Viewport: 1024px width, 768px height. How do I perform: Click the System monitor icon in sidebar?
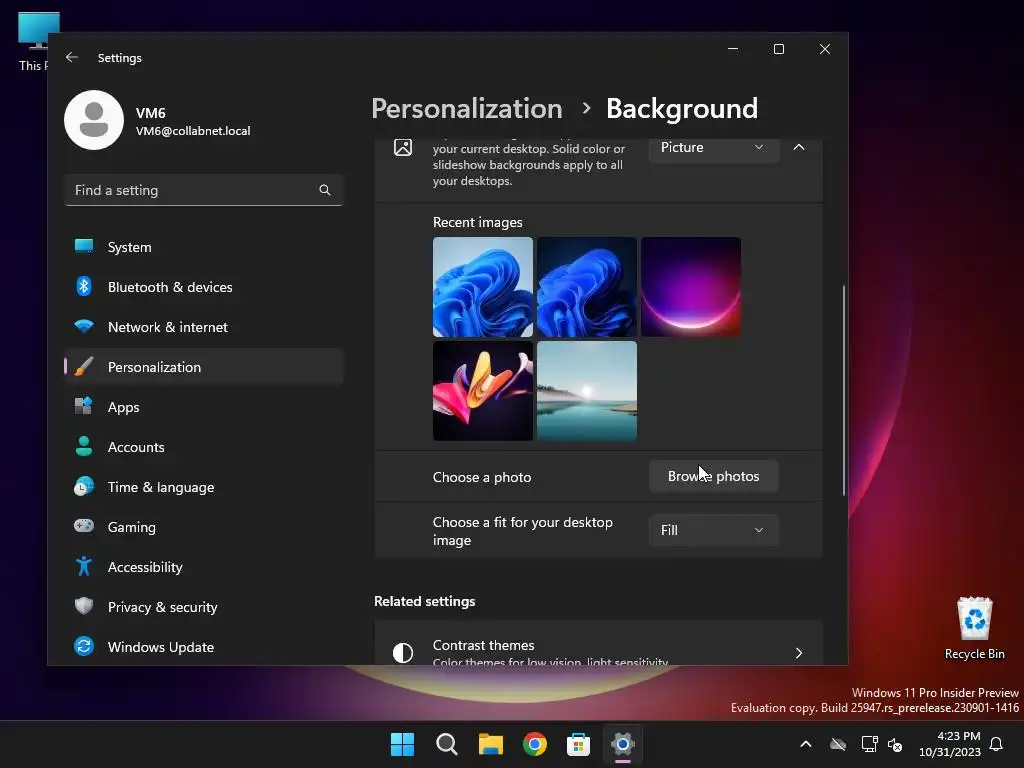pyautogui.click(x=84, y=246)
